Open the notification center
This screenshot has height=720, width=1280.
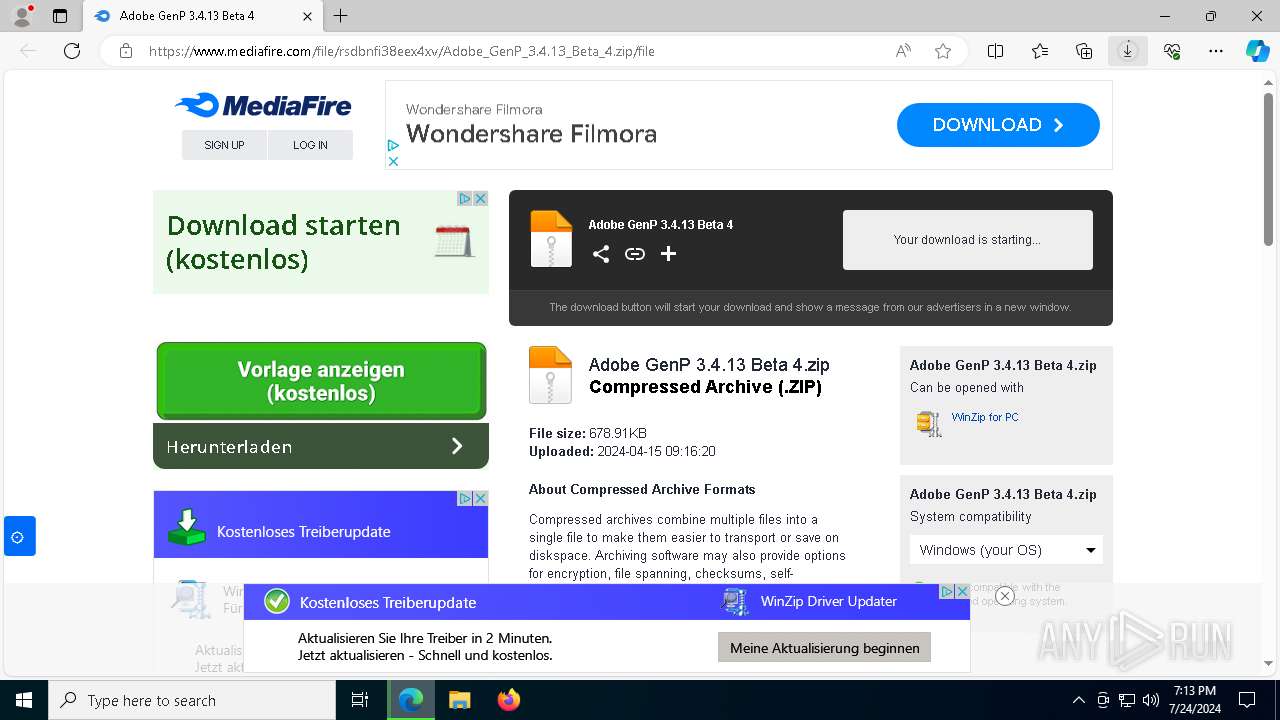[1247, 700]
